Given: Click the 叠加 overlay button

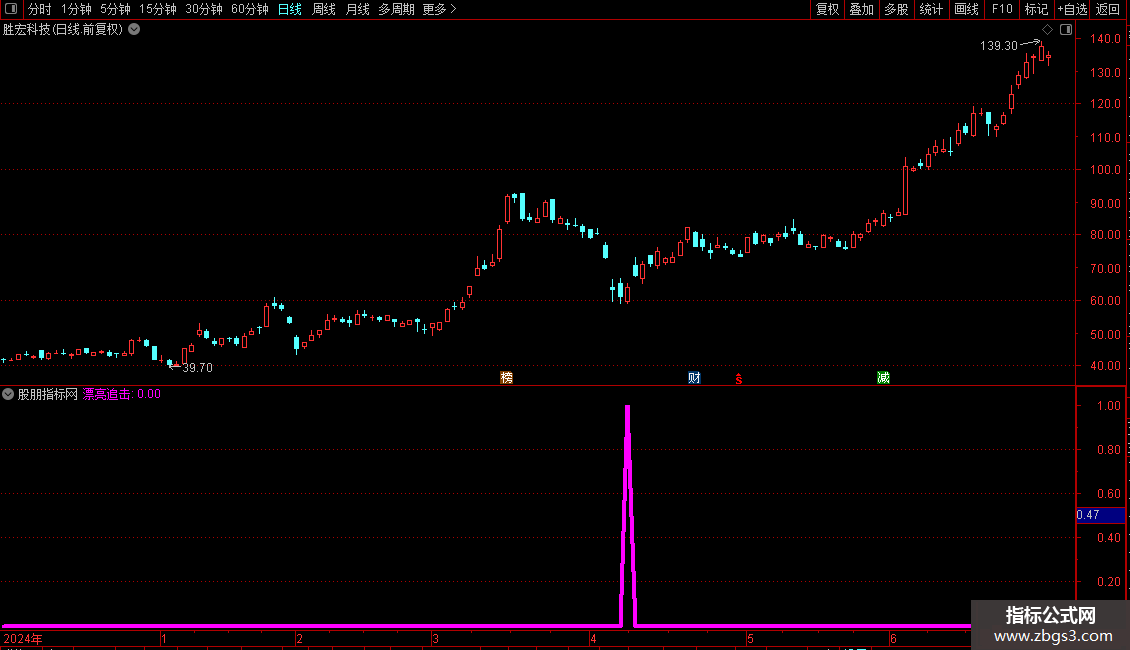Looking at the screenshot, I should point(861,9).
